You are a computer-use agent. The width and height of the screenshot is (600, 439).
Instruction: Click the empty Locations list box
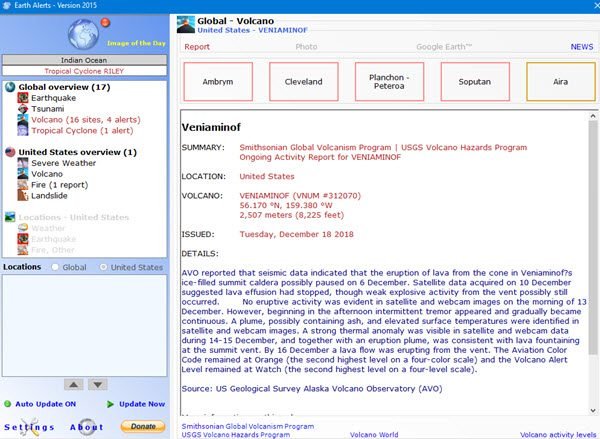pos(84,325)
